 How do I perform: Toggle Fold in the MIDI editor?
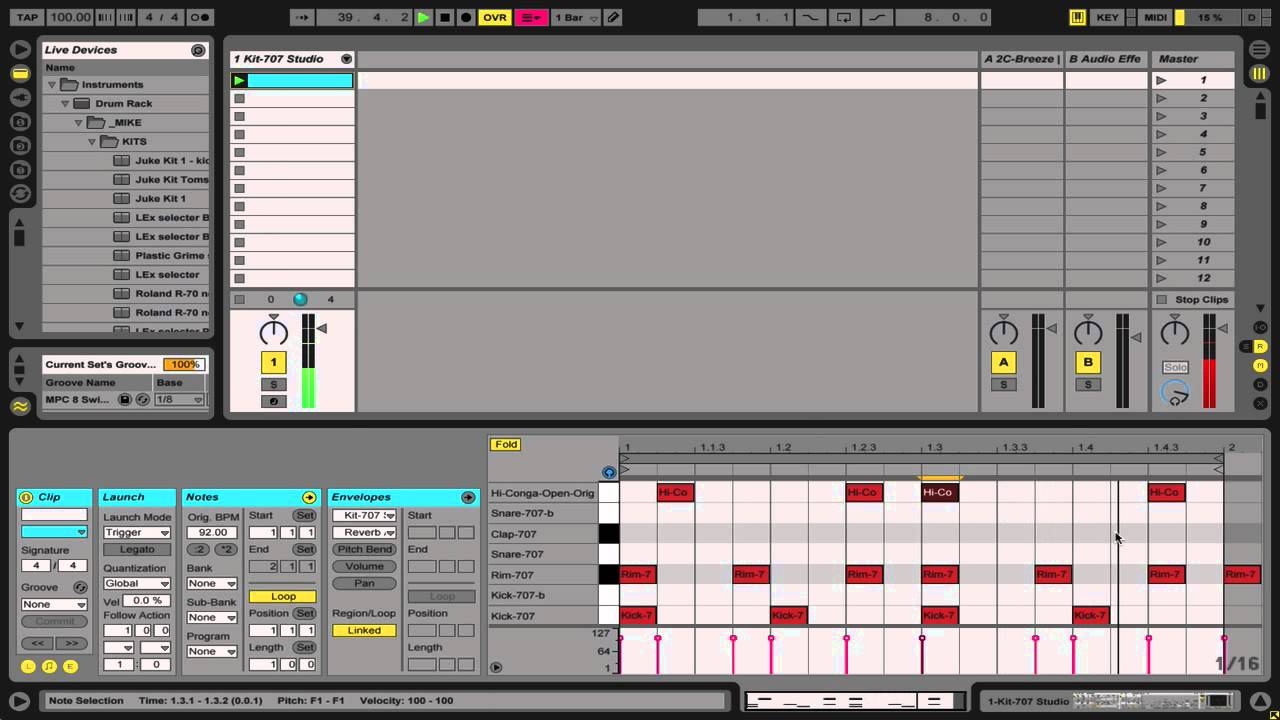tap(505, 445)
